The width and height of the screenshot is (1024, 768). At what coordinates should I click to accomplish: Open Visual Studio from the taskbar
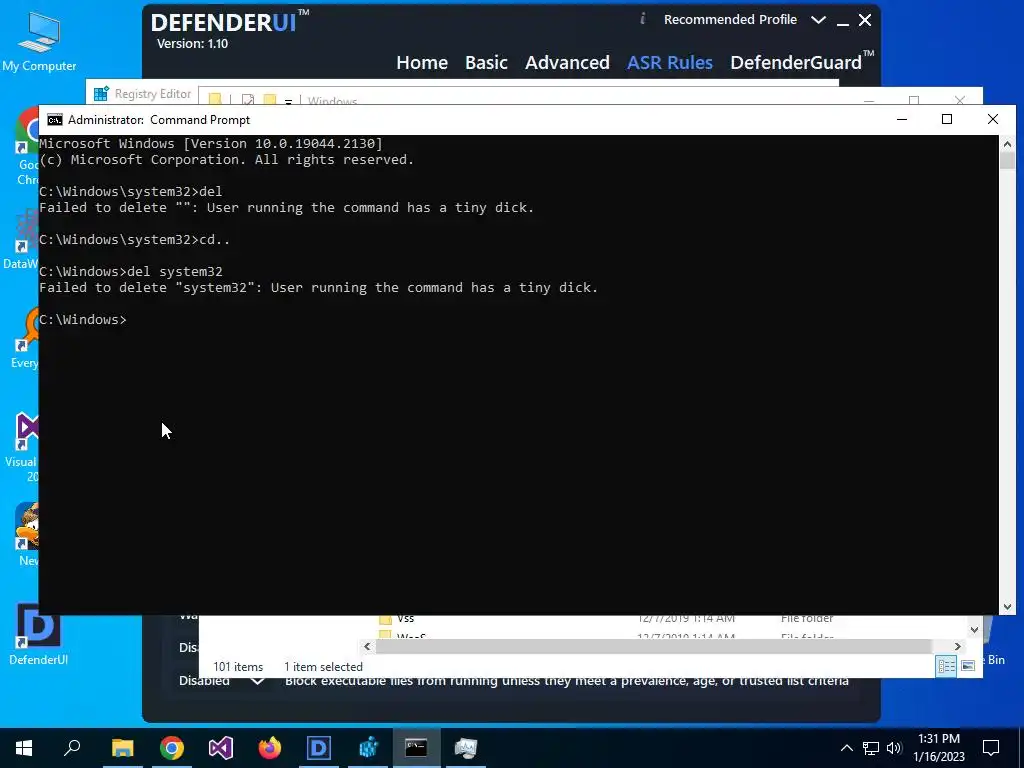tap(221, 748)
